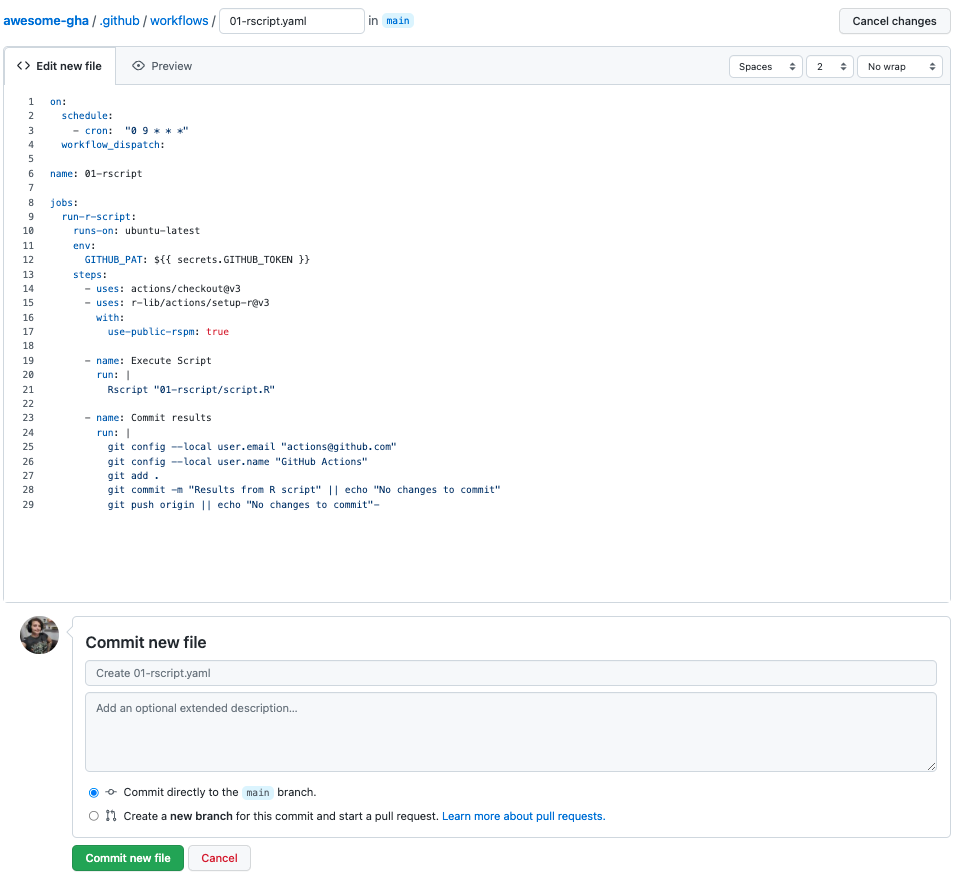The width and height of the screenshot is (959, 879).
Task: Go to the .github folder breadcrumb
Action: pos(119,21)
